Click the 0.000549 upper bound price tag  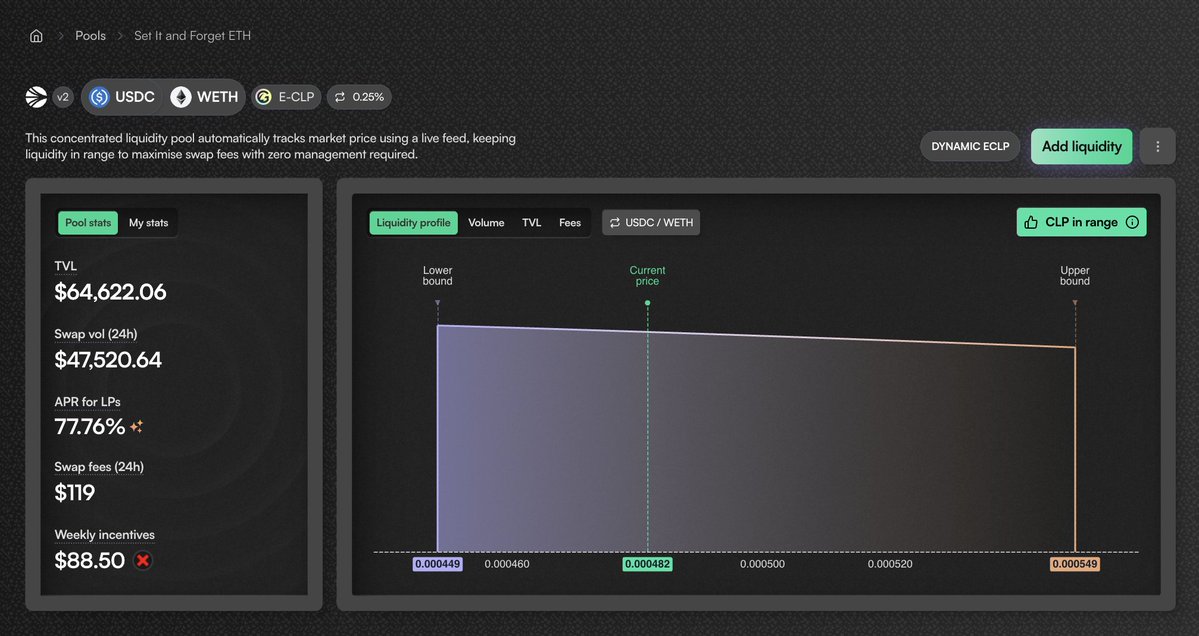point(1075,564)
